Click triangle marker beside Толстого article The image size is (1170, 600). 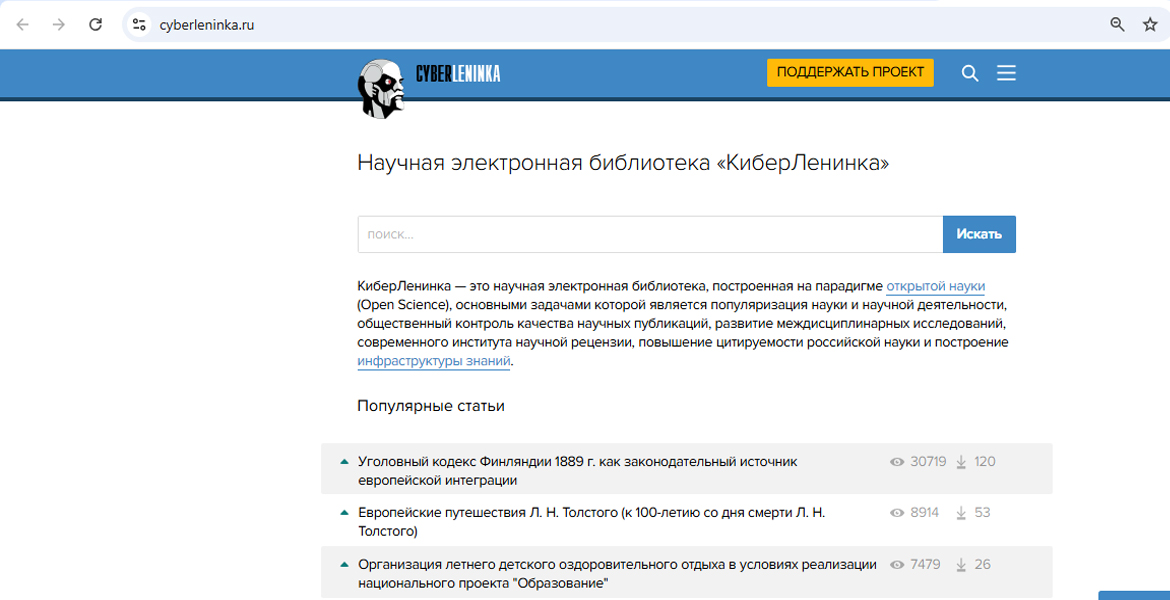344,513
